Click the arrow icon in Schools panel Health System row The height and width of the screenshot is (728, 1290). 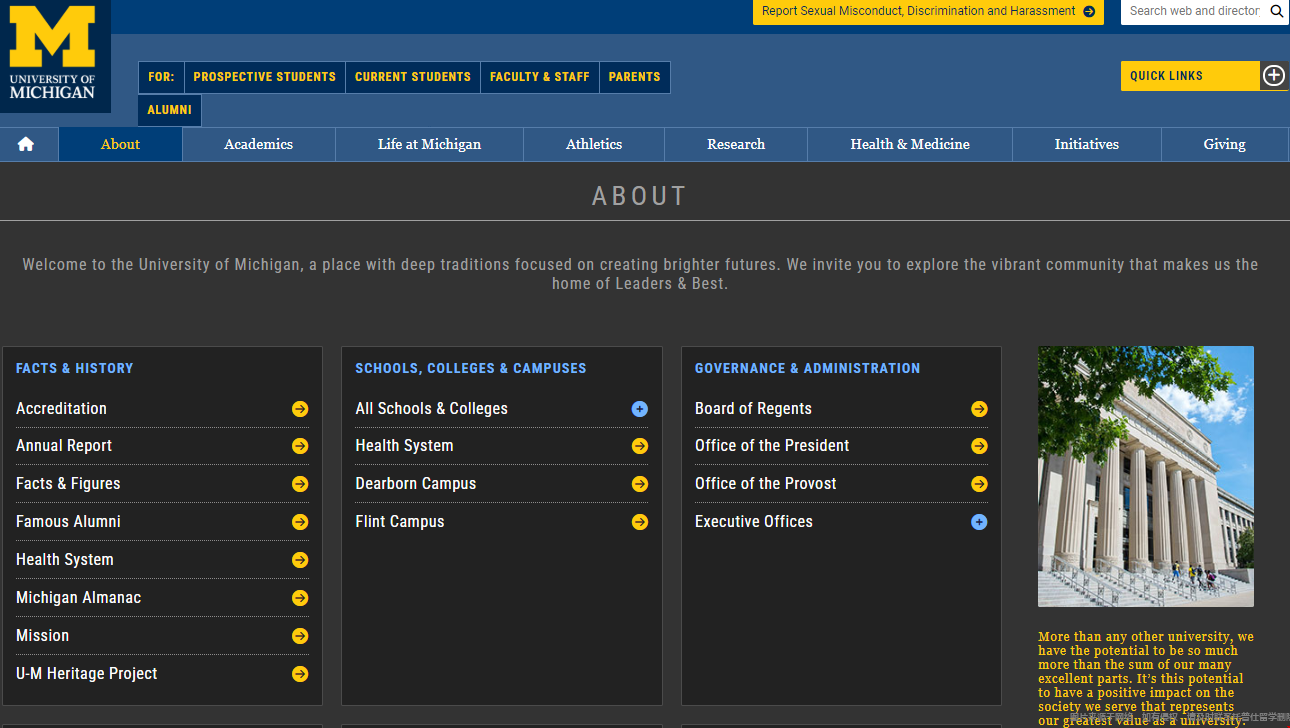point(640,446)
